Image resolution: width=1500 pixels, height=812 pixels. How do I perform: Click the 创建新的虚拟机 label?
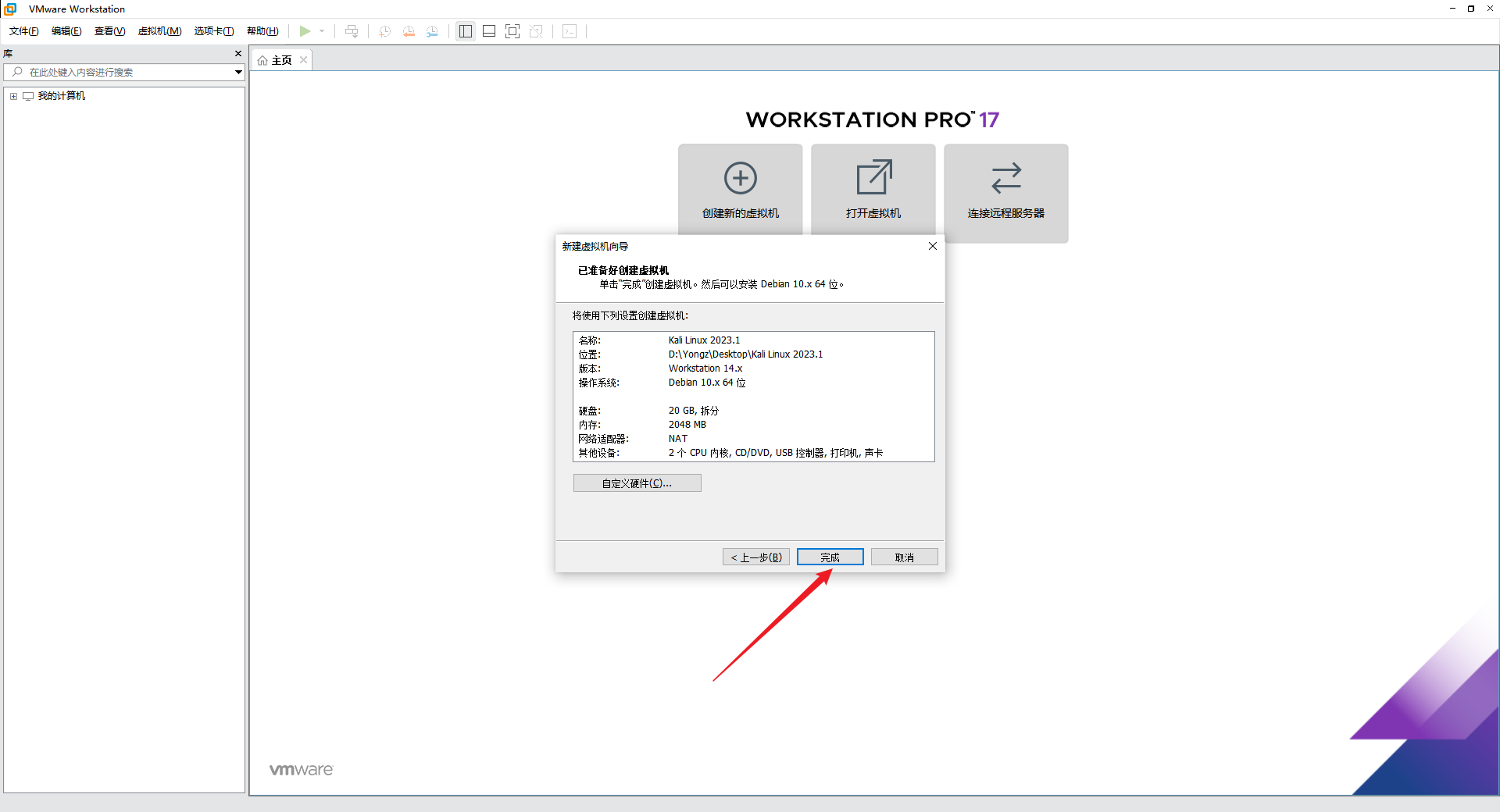click(741, 213)
